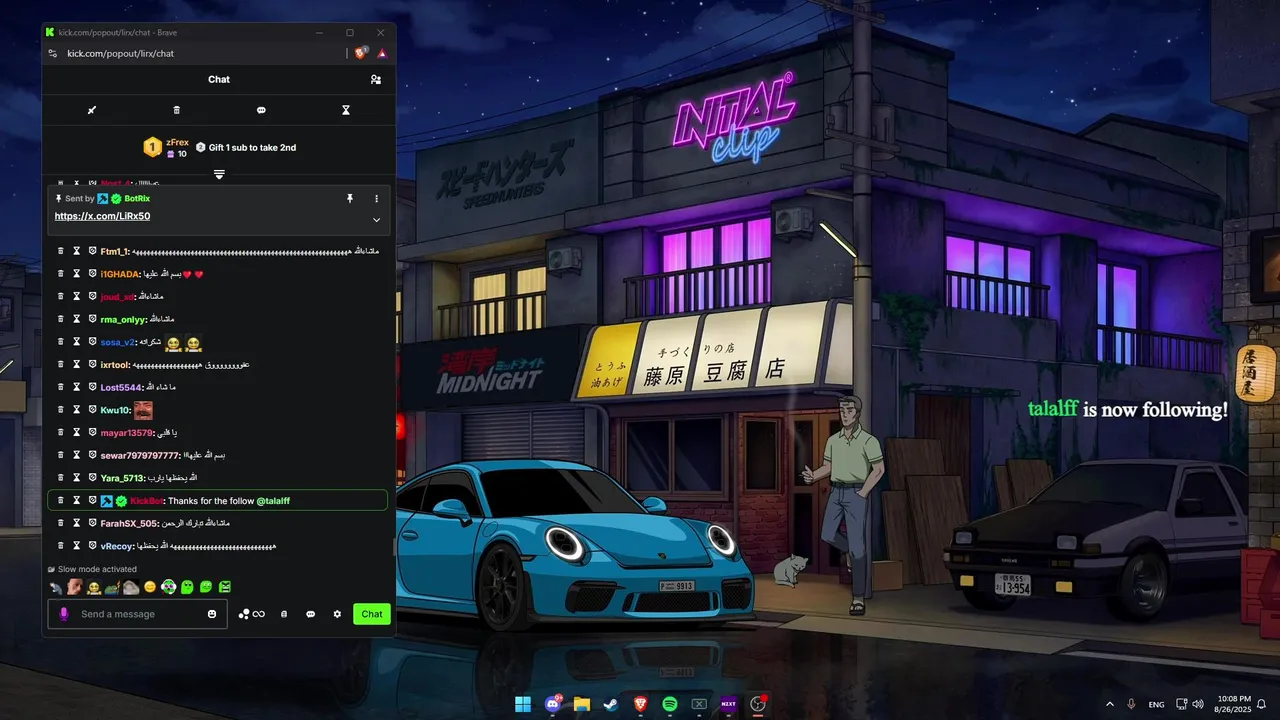Image resolution: width=1280 pixels, height=720 pixels.
Task: Timeout user sewar7979797777
Action: [76, 455]
